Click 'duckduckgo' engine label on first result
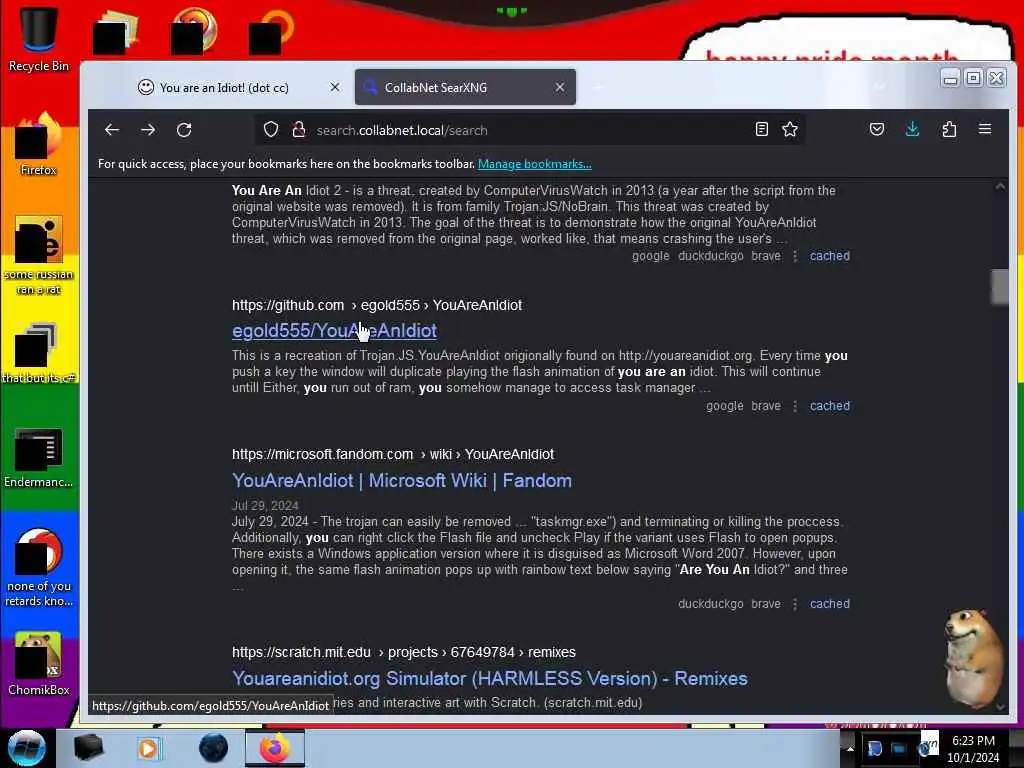 pyautogui.click(x=711, y=256)
